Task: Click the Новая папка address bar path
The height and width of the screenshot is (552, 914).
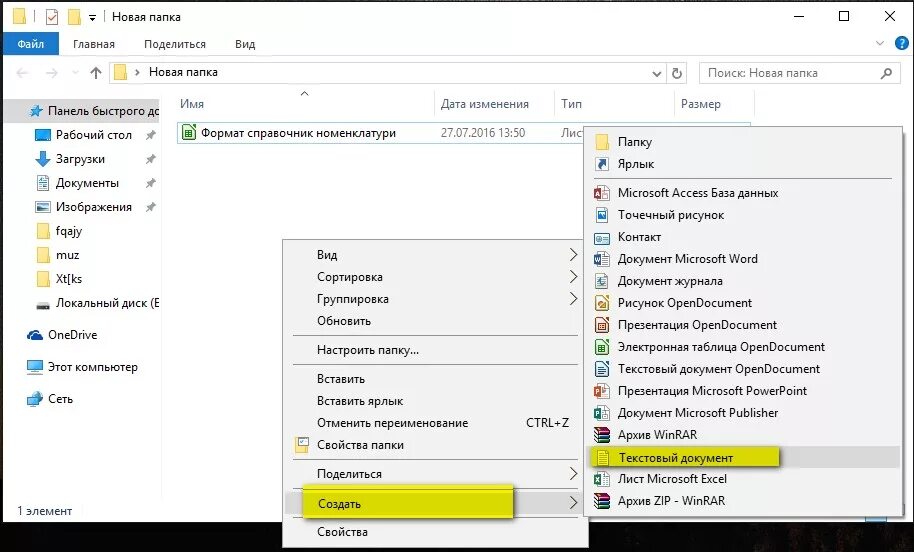Action: tap(183, 72)
